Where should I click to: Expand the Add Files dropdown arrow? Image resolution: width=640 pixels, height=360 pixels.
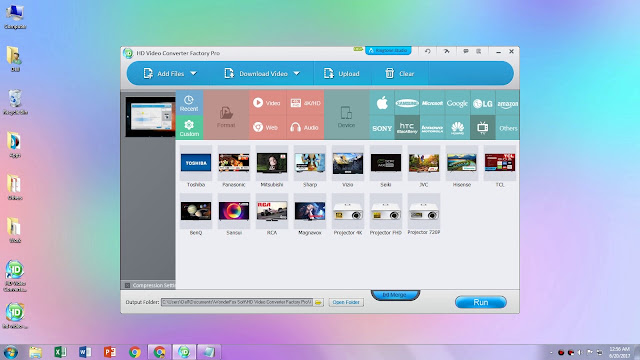point(193,73)
